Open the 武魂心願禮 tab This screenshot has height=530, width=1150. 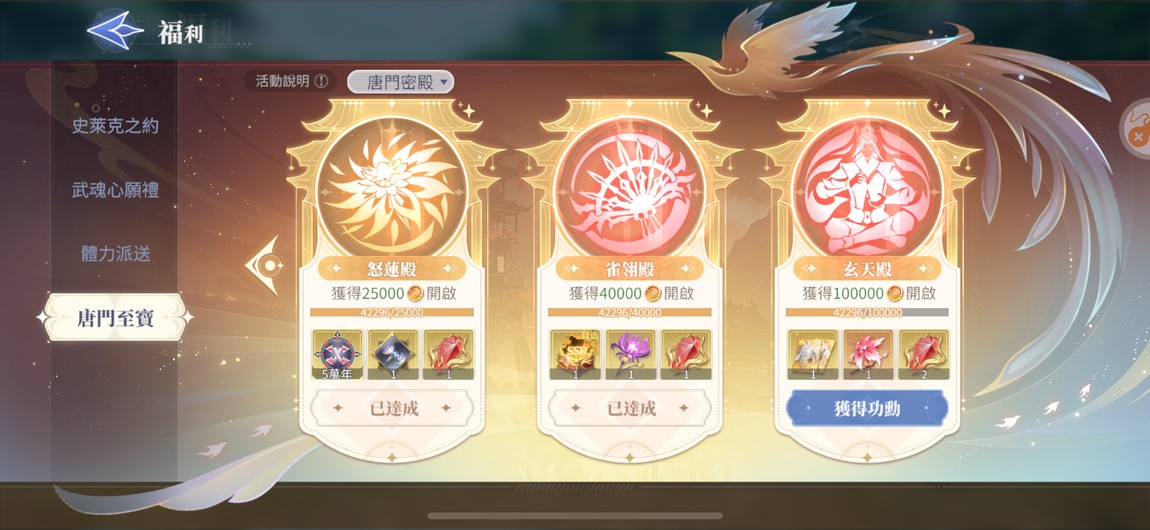[x=115, y=191]
